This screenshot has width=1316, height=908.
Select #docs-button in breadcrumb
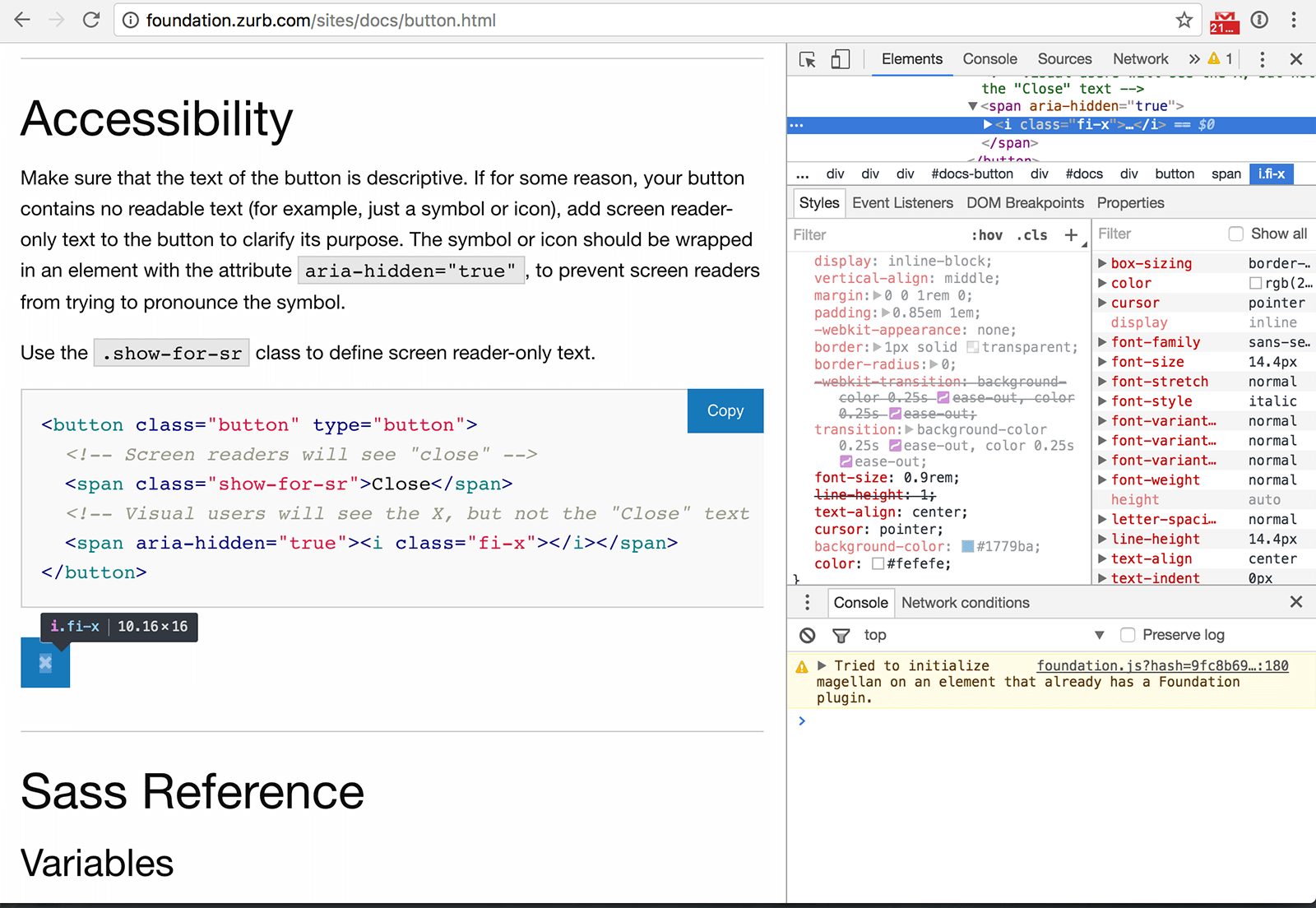tap(972, 174)
